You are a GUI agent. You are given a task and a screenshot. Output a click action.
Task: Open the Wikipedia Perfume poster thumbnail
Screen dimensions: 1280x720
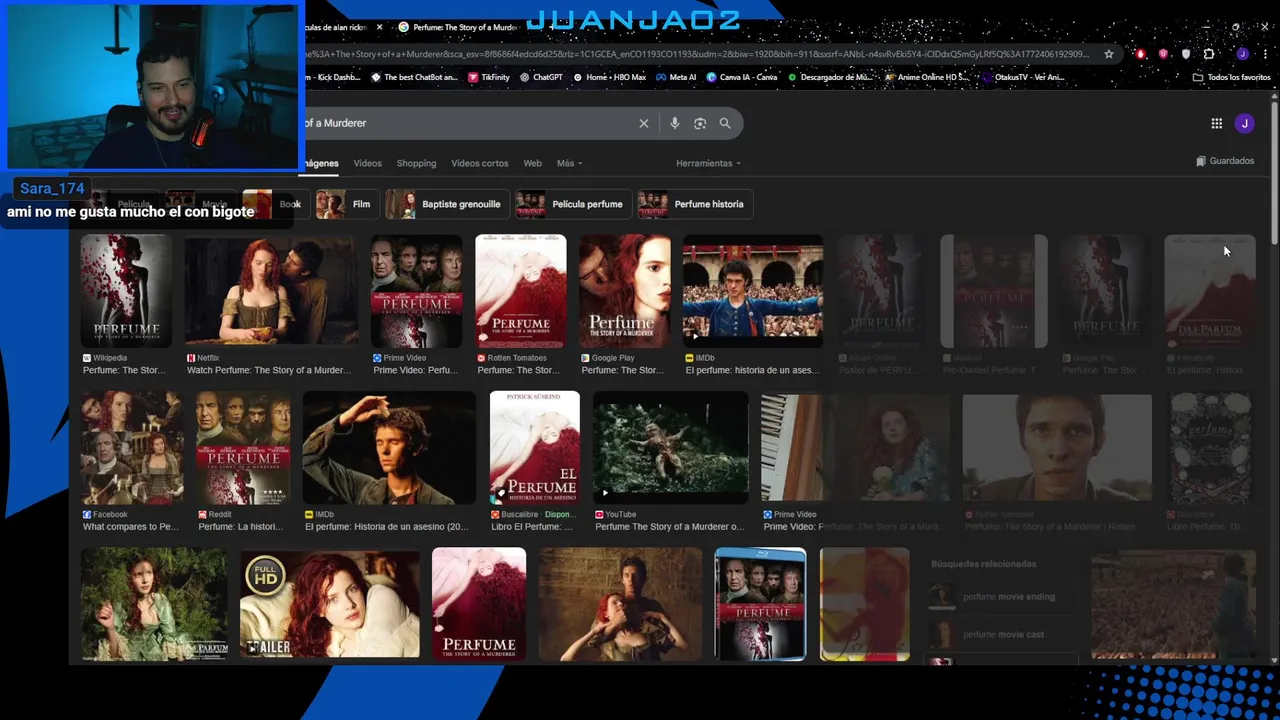pyautogui.click(x=126, y=291)
